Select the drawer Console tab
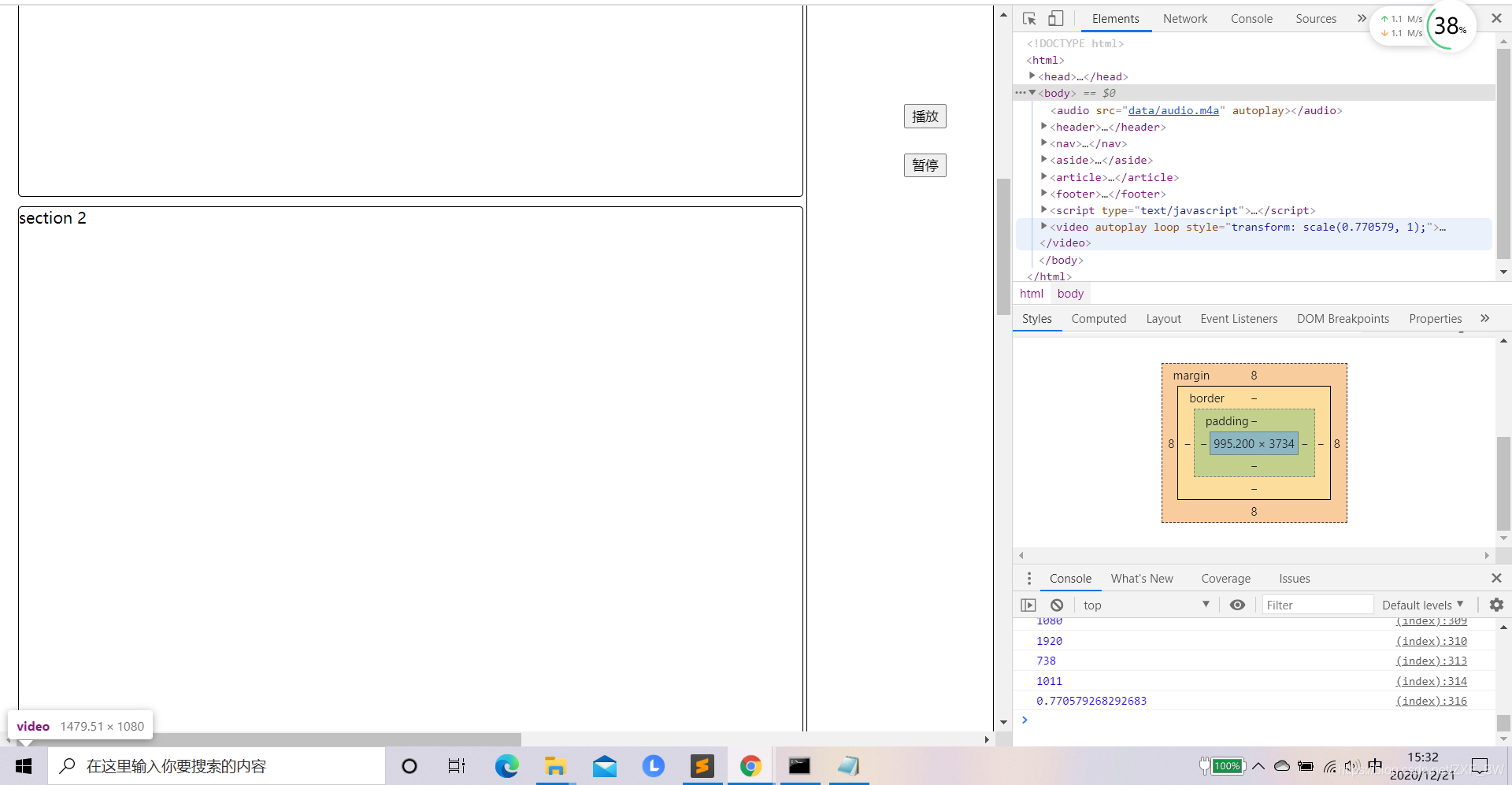1512x785 pixels. 1070,579
